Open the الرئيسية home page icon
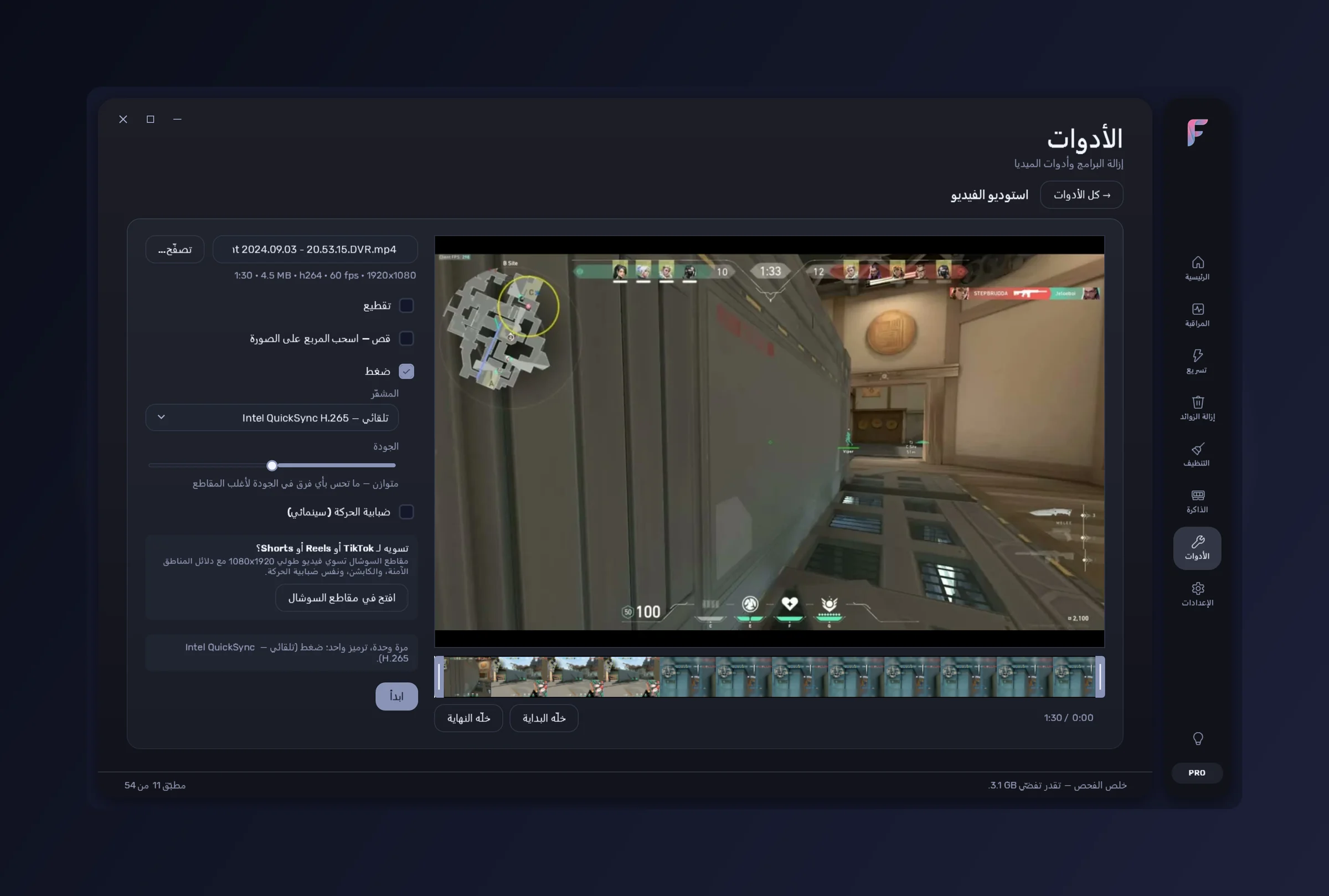The width and height of the screenshot is (1329, 896). pos(1198,263)
